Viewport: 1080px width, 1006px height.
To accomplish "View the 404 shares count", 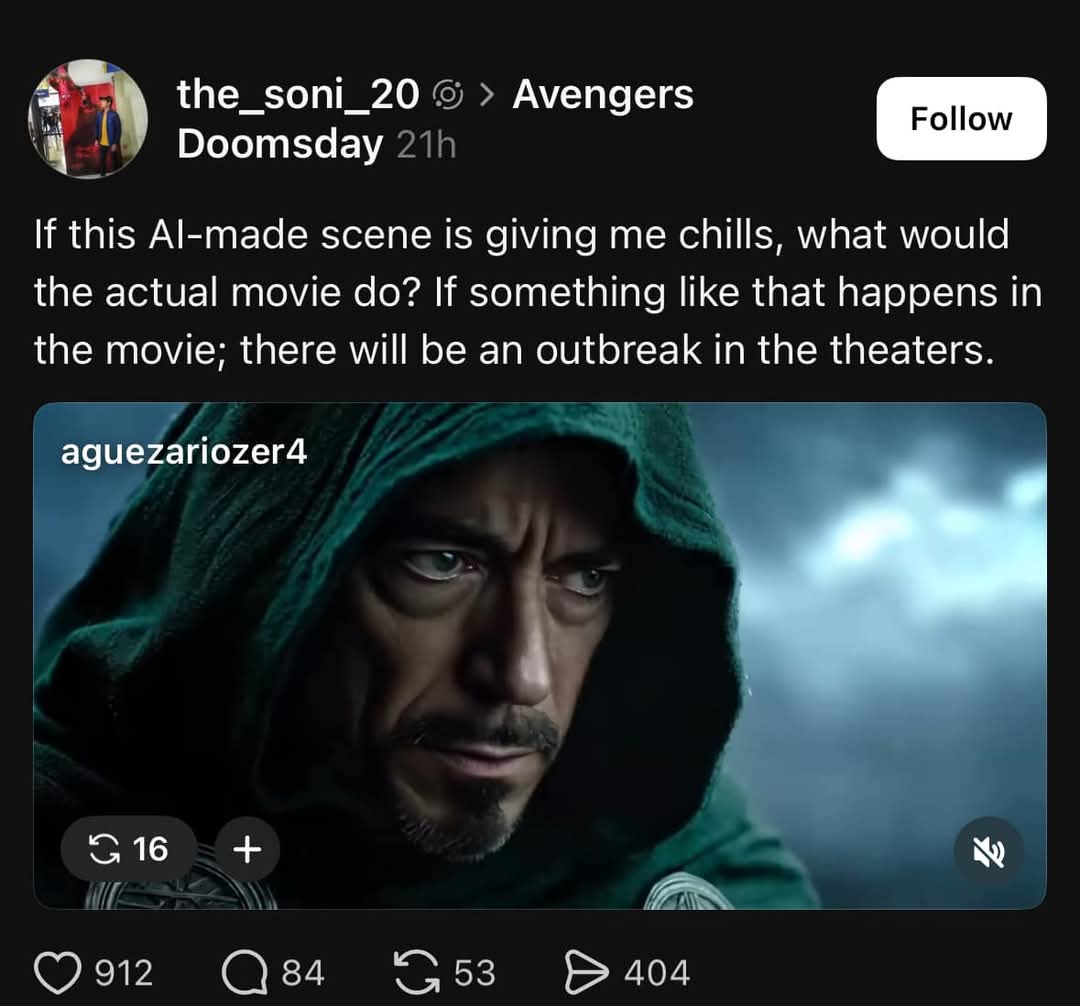I will pyautogui.click(x=657, y=973).
